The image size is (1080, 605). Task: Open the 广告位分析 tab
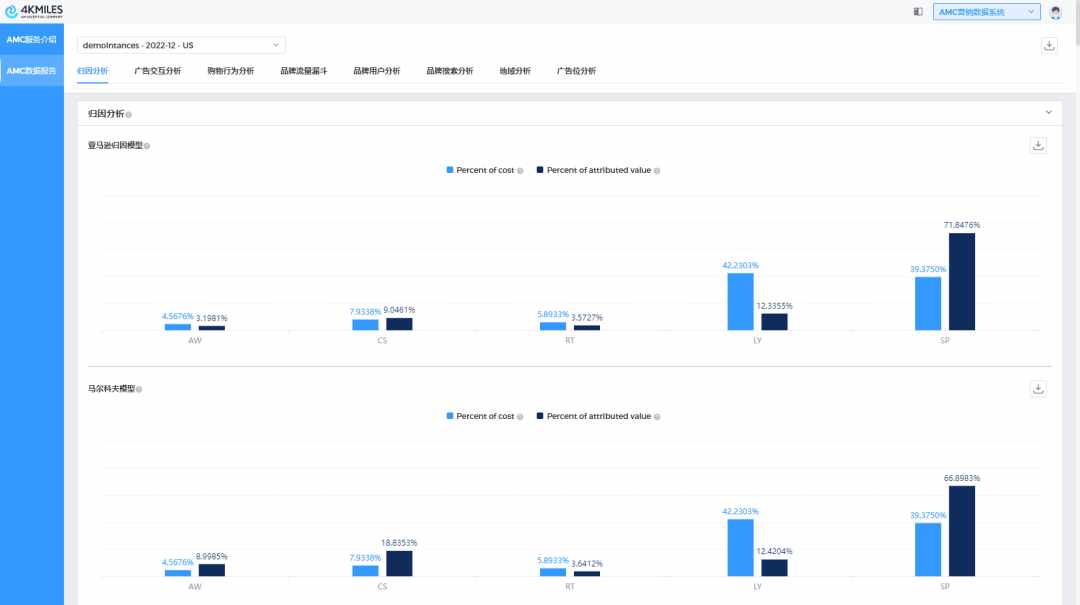click(577, 71)
